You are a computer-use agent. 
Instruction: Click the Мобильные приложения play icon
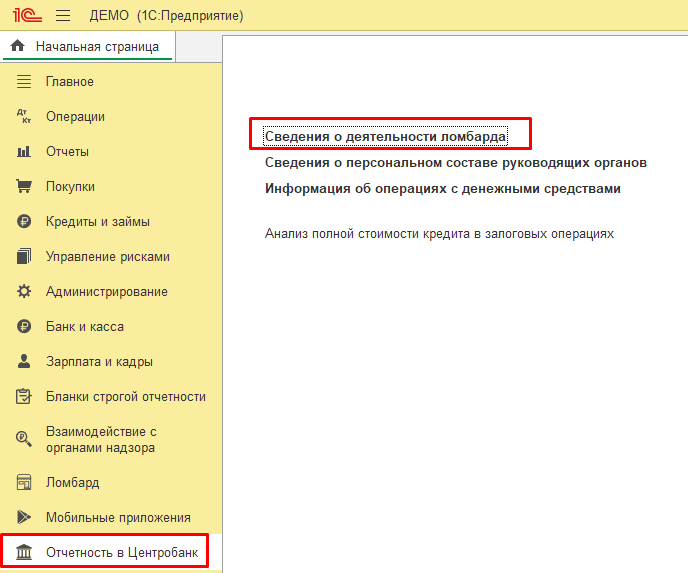[x=25, y=517]
